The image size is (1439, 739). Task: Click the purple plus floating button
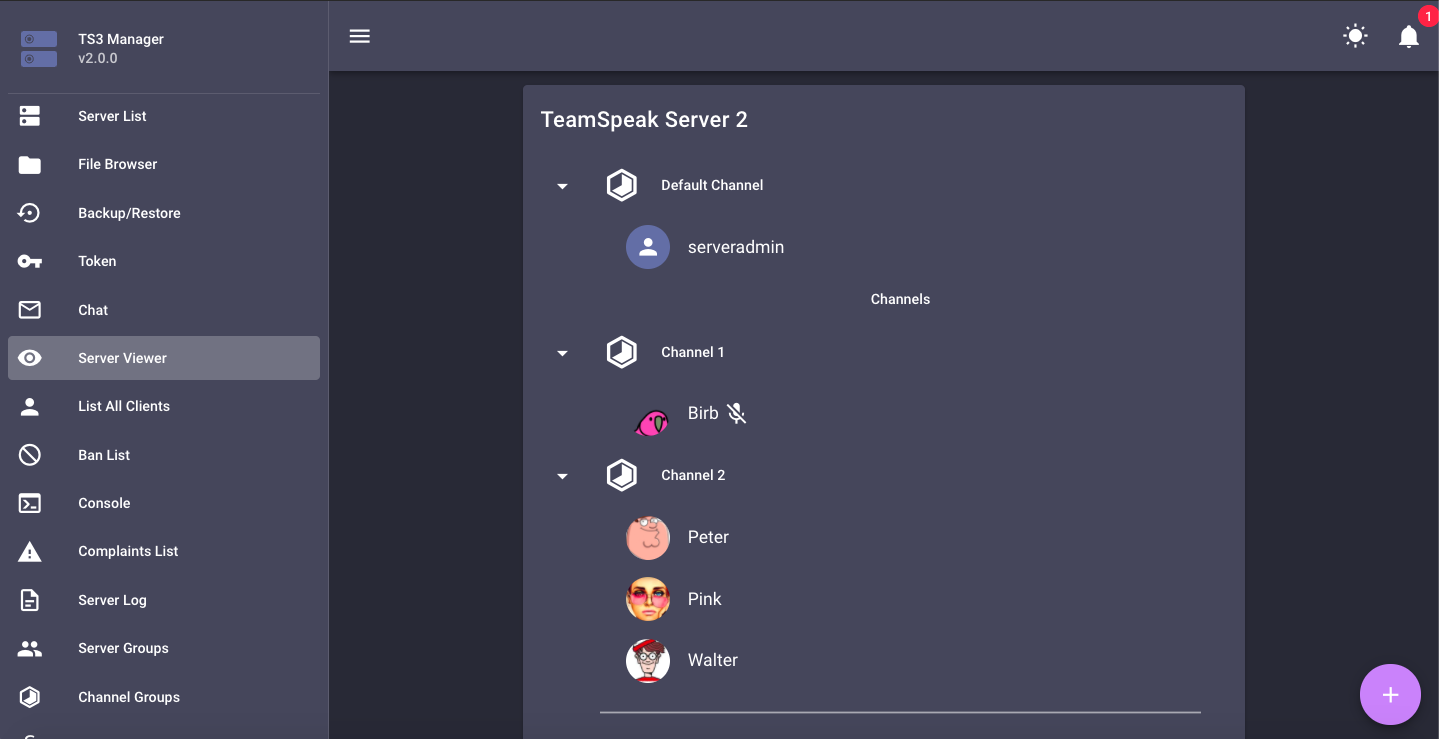point(1390,694)
